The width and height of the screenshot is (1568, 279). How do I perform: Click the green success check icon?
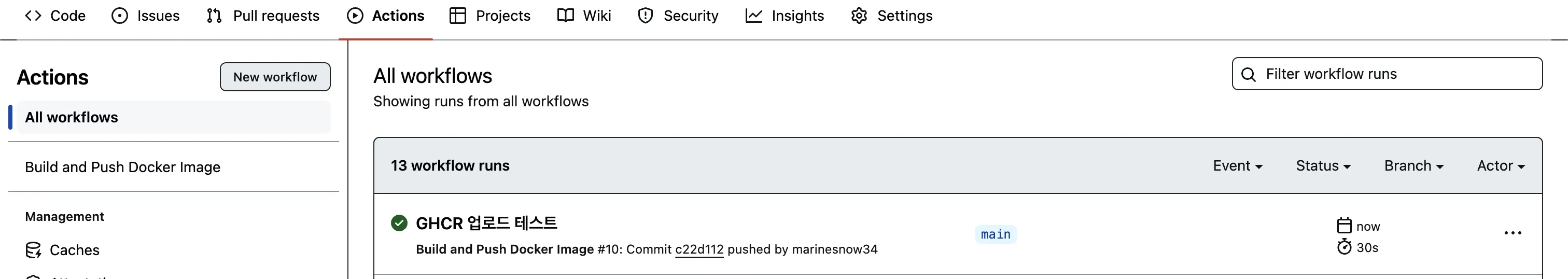pyautogui.click(x=399, y=224)
